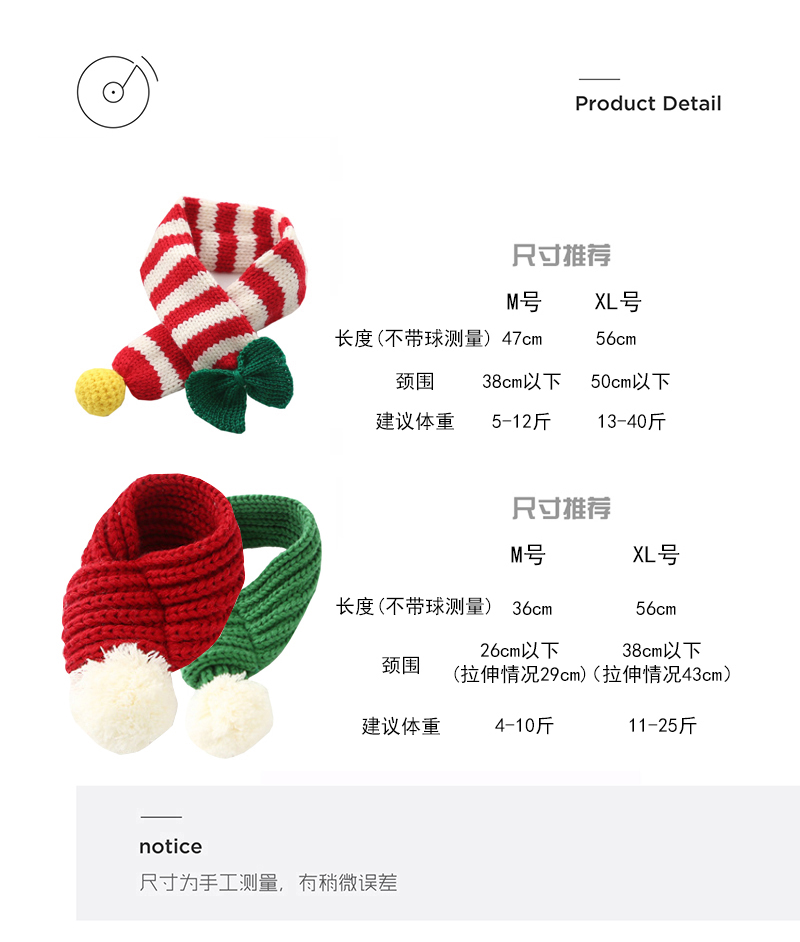Screen dimensions: 800x942
Task: Click the vinyl record logo icon
Action: (117, 91)
